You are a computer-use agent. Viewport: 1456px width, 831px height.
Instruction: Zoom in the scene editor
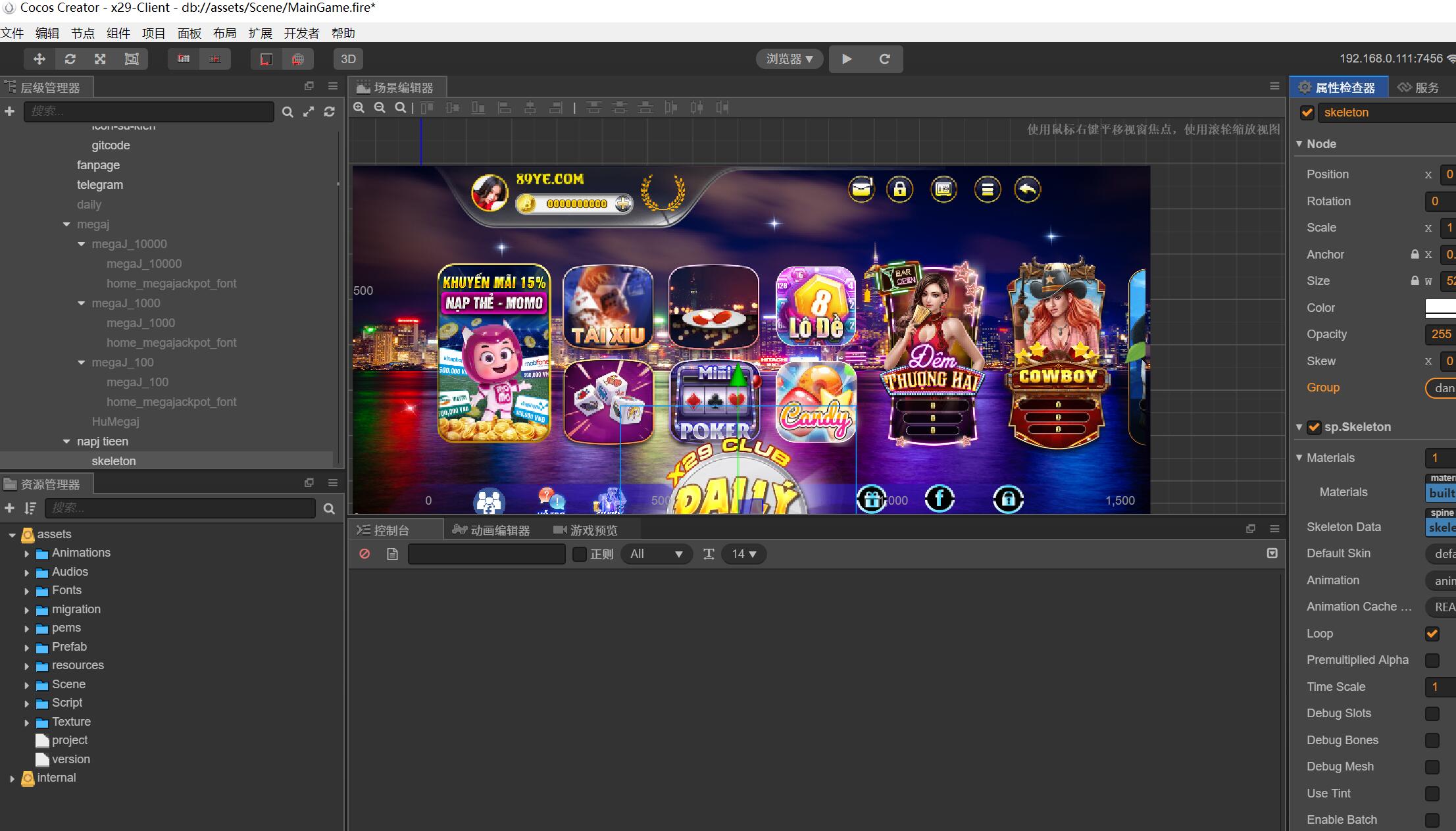359,108
